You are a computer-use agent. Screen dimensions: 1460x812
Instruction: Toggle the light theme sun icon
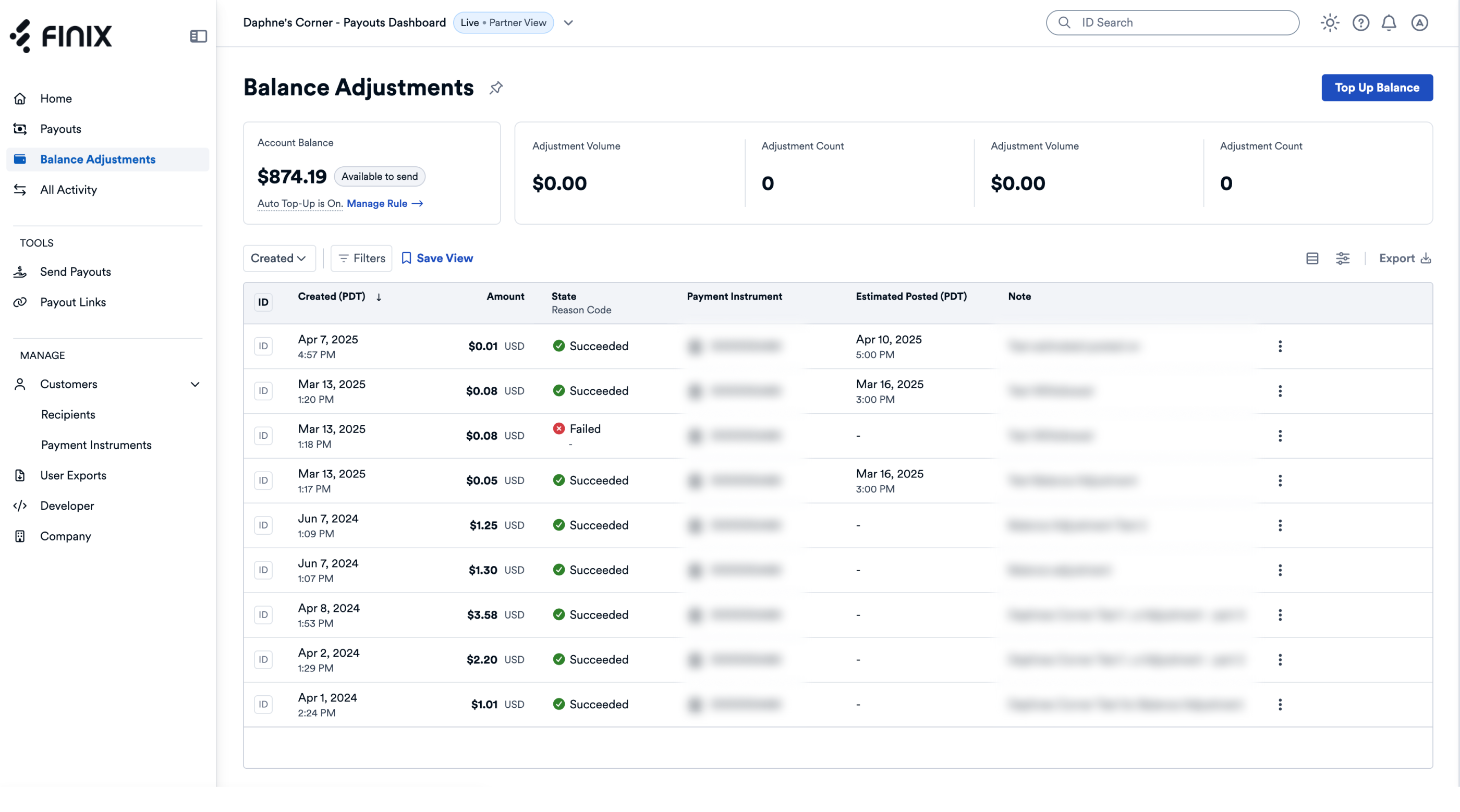1330,22
